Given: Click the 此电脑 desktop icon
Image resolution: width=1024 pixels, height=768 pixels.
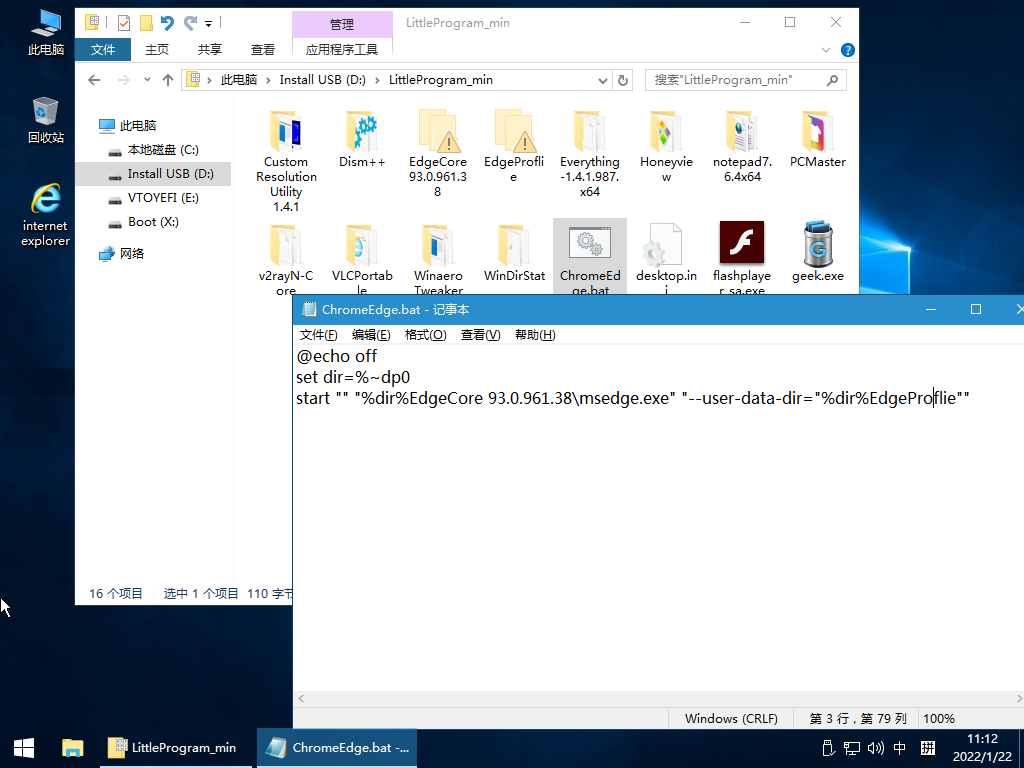Looking at the screenshot, I should tap(46, 33).
